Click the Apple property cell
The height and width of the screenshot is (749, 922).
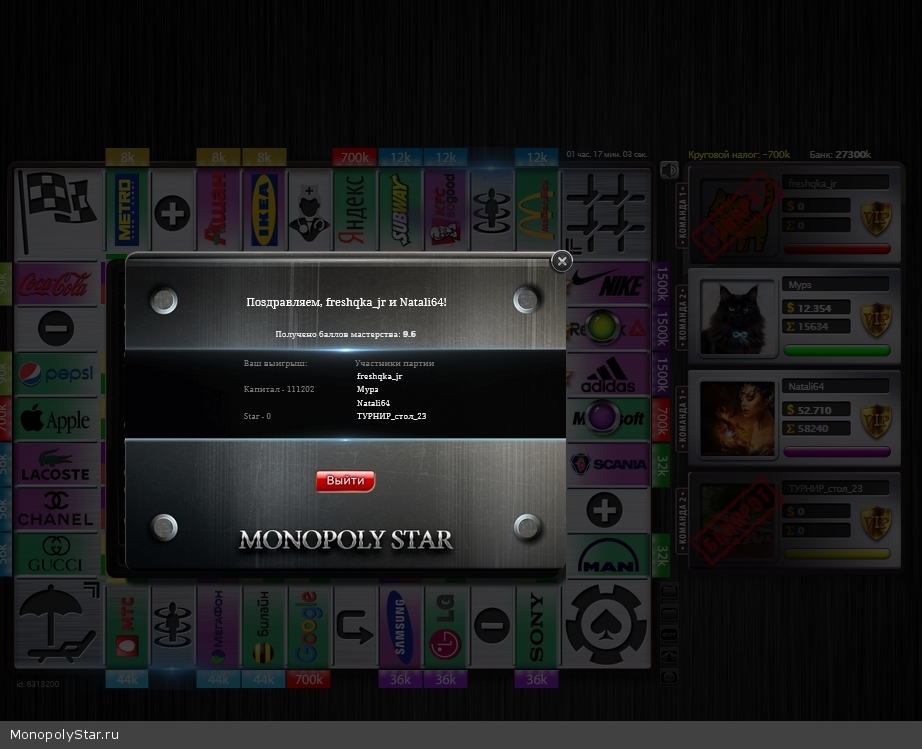(x=56, y=420)
